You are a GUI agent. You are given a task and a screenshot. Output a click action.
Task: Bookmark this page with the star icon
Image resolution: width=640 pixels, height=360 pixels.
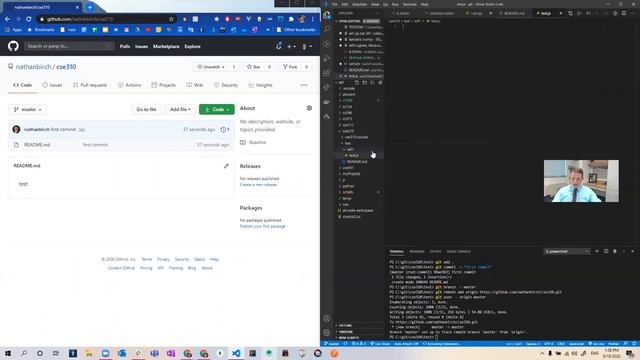(x=171, y=19)
